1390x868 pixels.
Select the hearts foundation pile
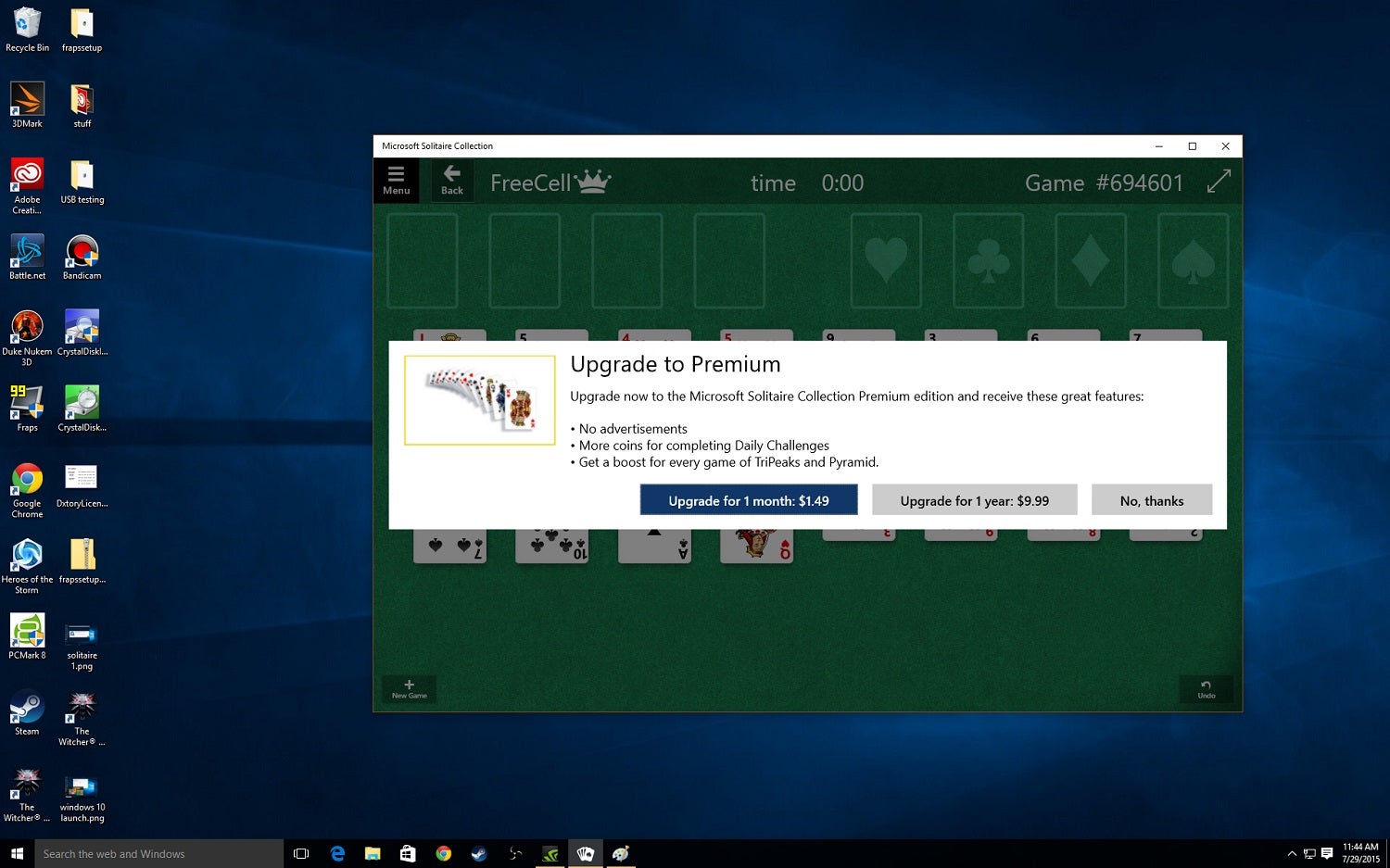click(x=886, y=261)
